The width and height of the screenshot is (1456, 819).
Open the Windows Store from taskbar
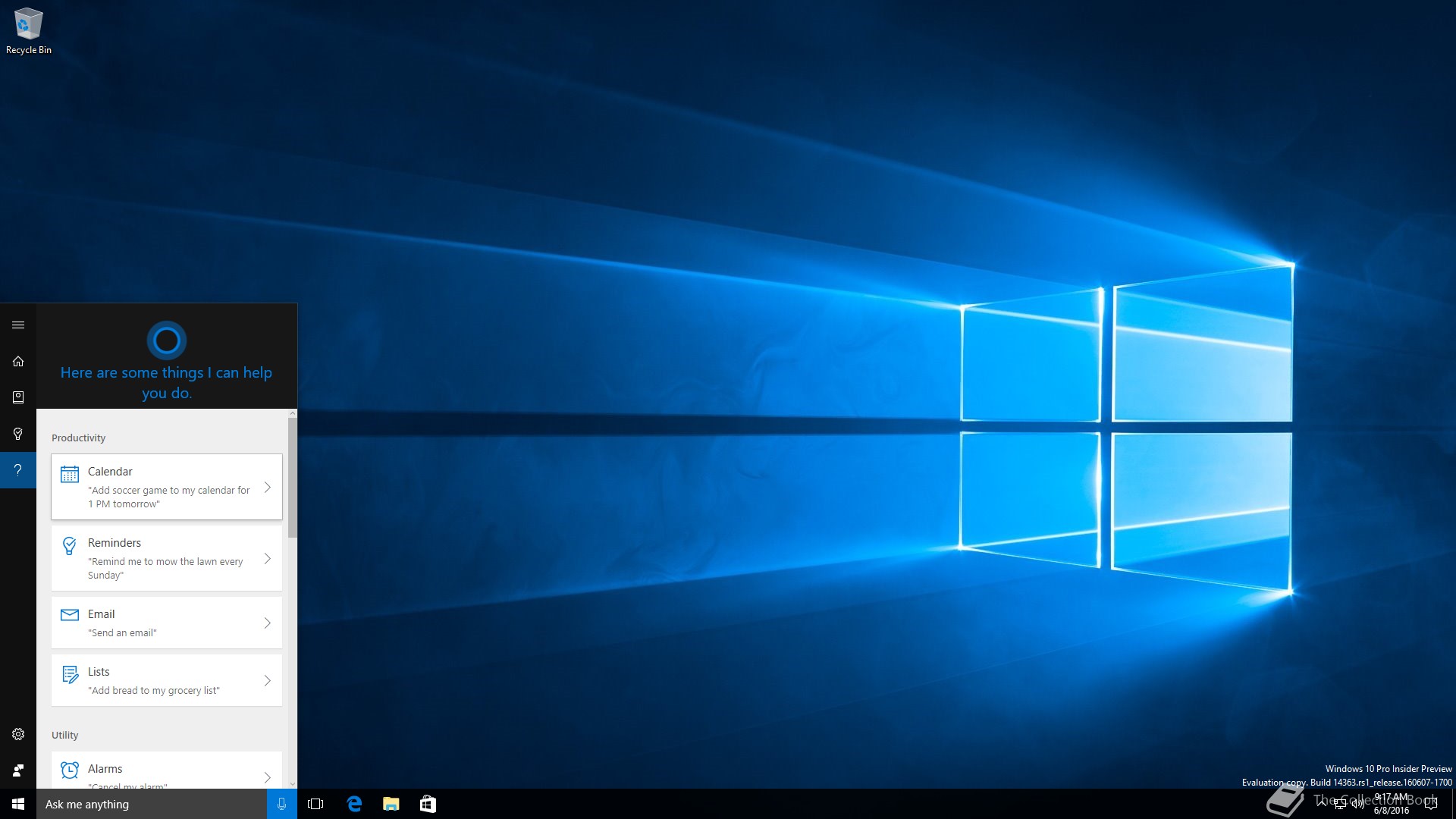tap(428, 804)
